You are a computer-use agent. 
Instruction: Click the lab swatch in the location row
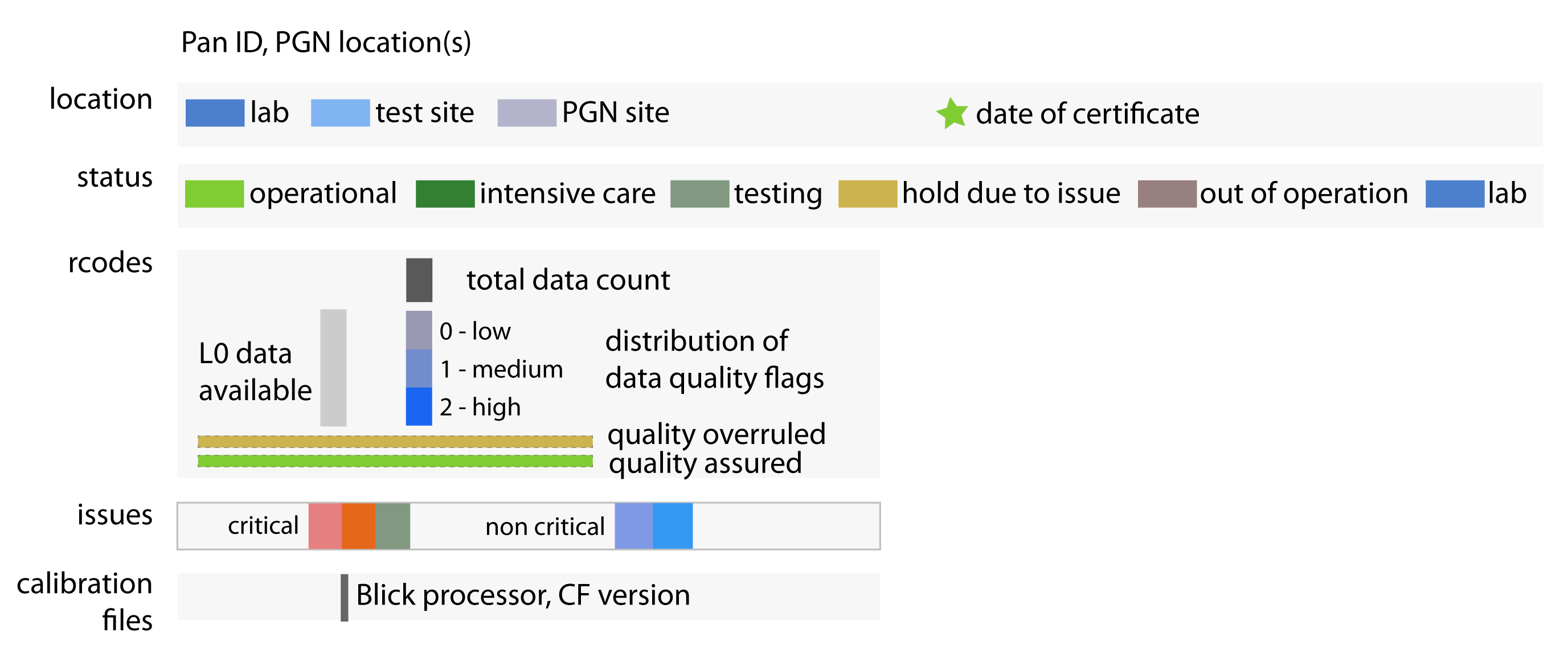click(x=214, y=113)
